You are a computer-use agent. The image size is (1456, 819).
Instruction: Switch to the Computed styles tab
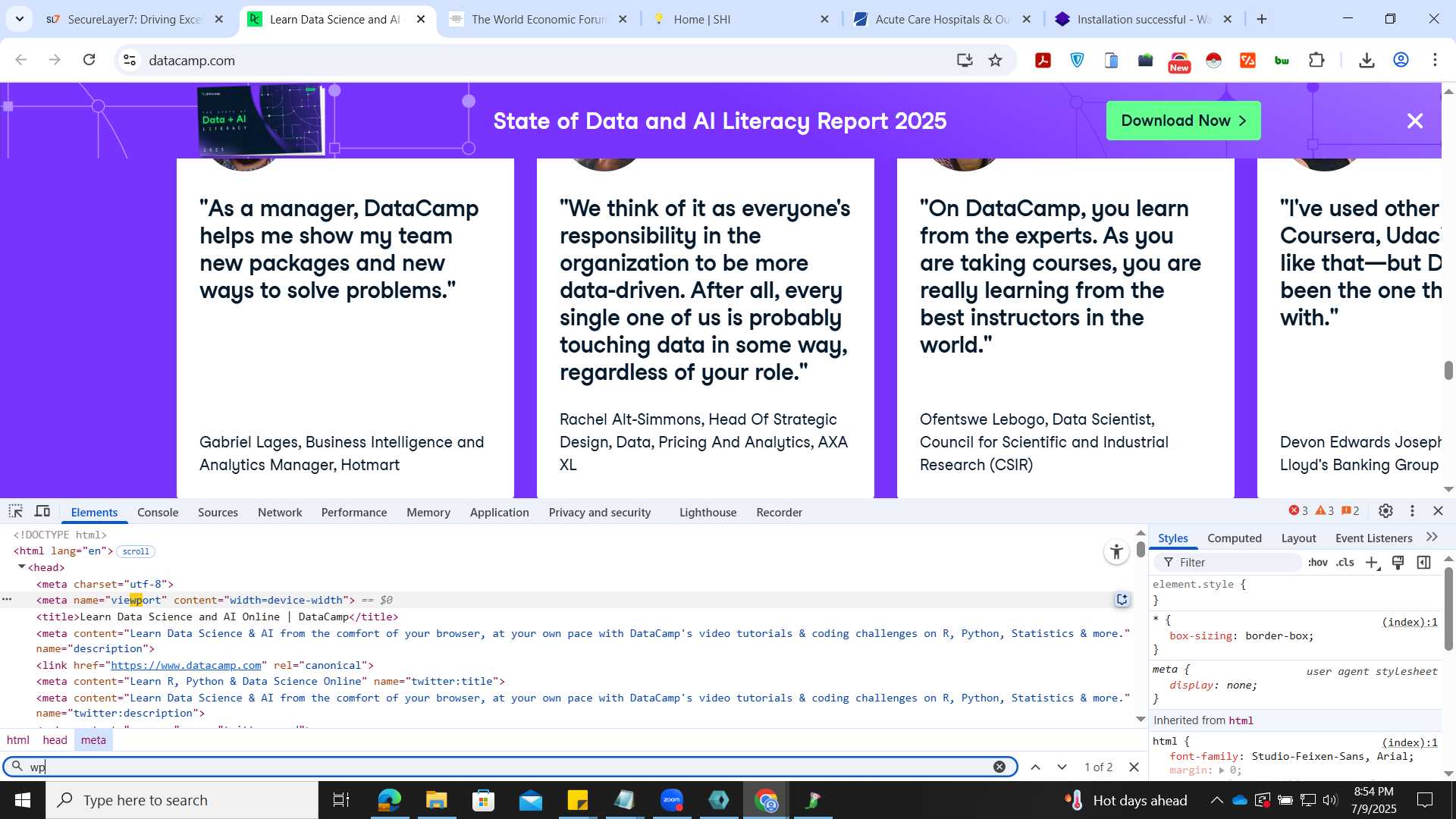click(x=1234, y=538)
